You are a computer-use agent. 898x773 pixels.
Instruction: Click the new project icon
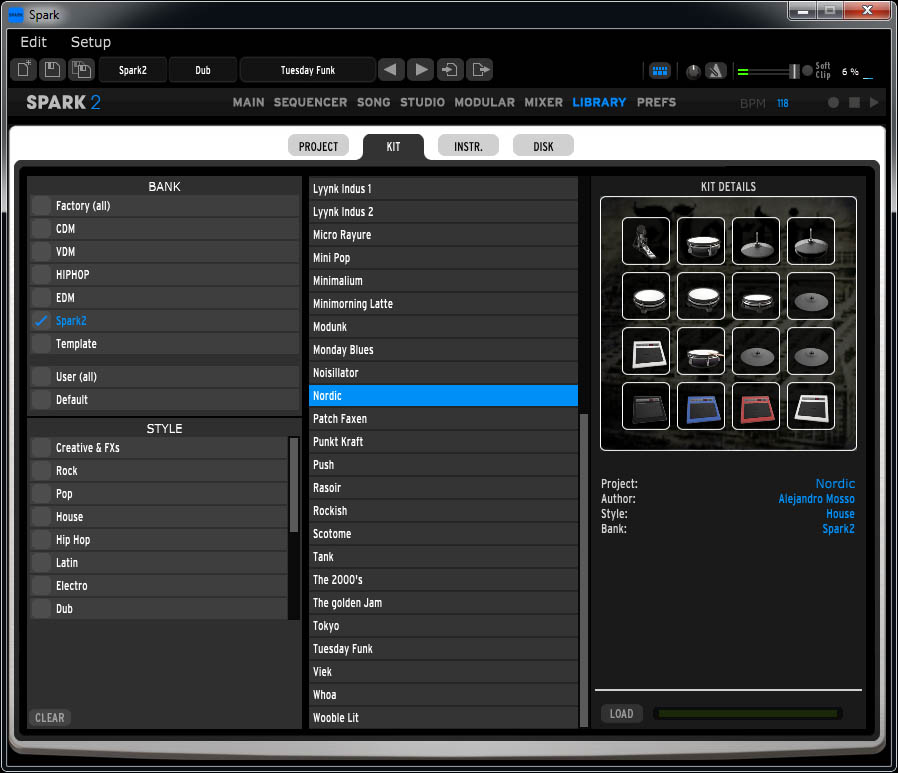click(x=24, y=70)
